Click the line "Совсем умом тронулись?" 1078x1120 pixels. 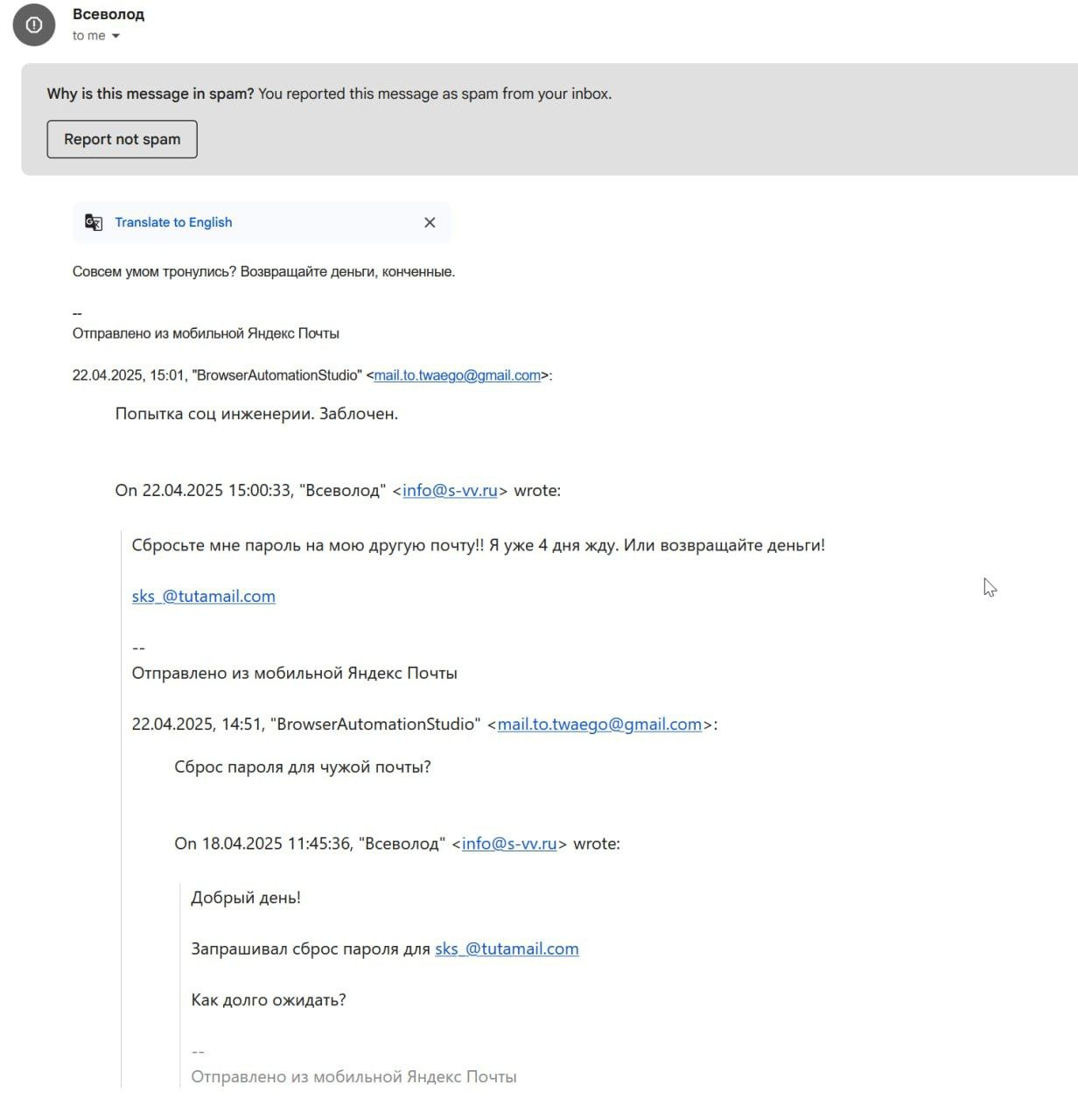point(154,271)
